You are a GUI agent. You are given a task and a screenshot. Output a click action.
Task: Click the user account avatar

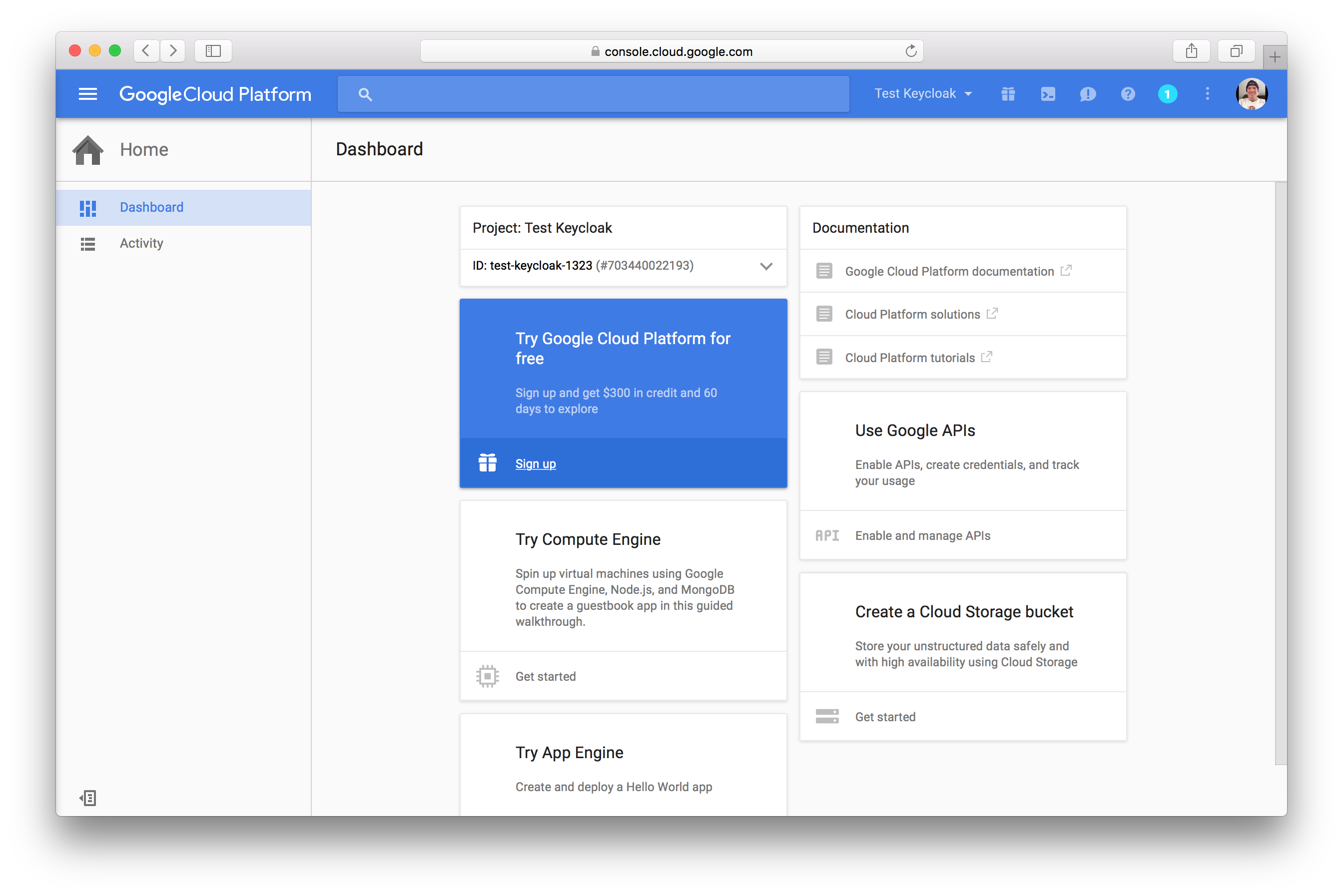[x=1251, y=94]
